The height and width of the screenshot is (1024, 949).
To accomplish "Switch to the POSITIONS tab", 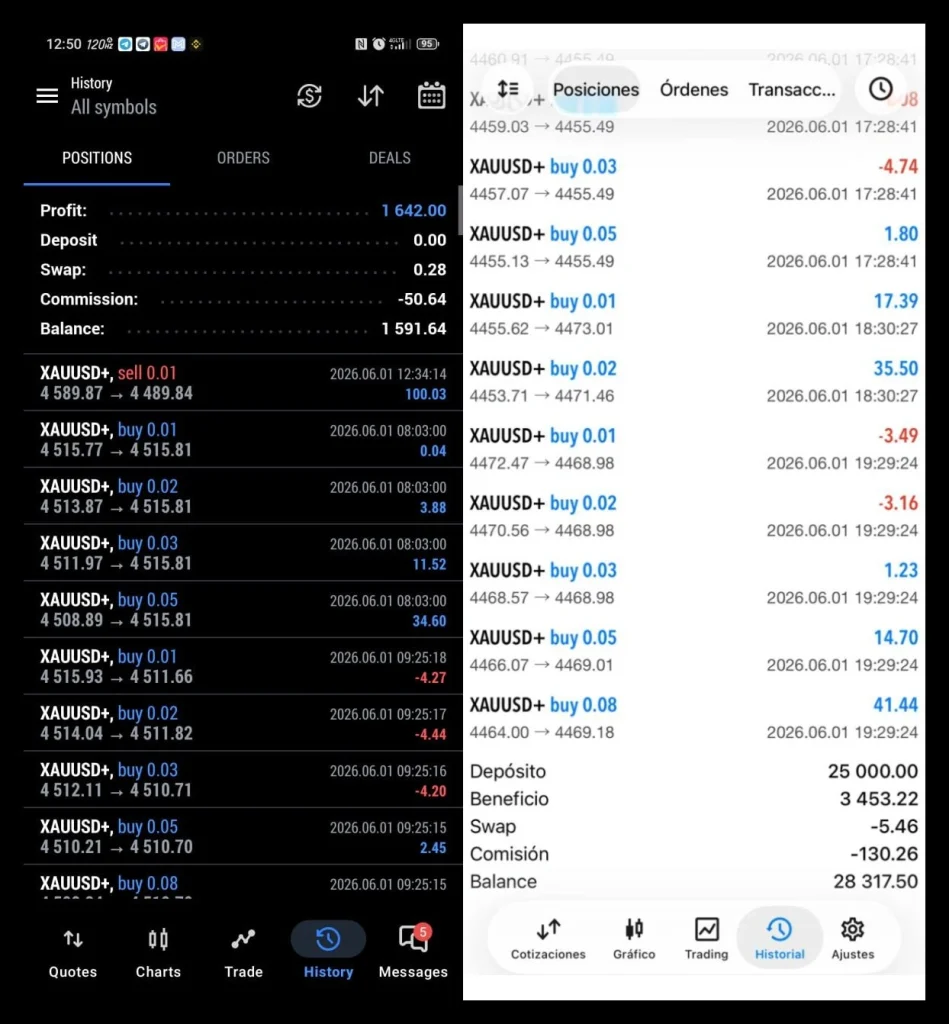I will click(97, 158).
